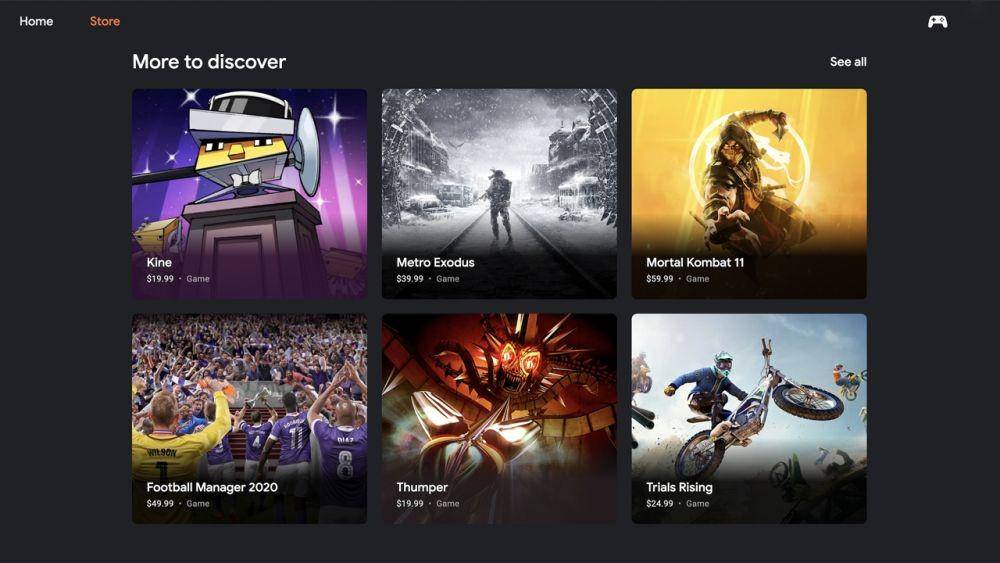Click the See all link
Viewport: 1000px width, 563px height.
[848, 62]
